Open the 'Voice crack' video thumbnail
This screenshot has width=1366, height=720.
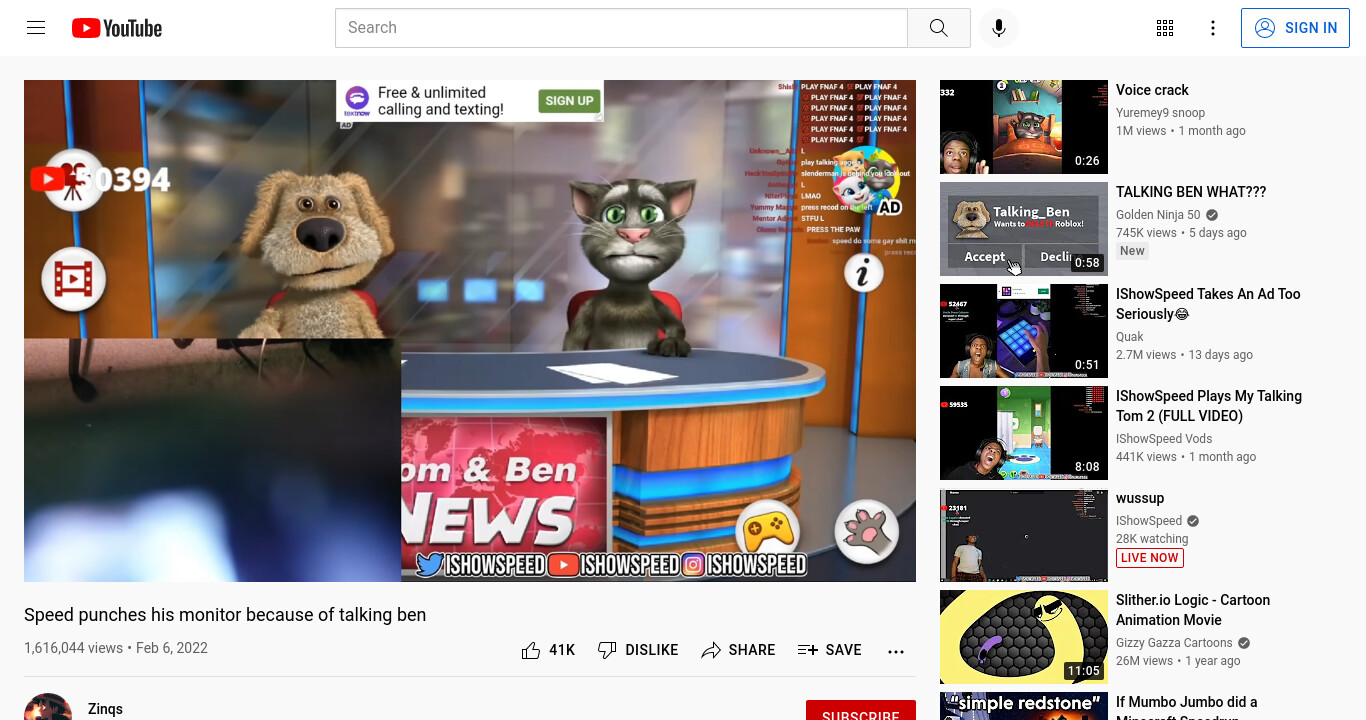tap(1024, 127)
